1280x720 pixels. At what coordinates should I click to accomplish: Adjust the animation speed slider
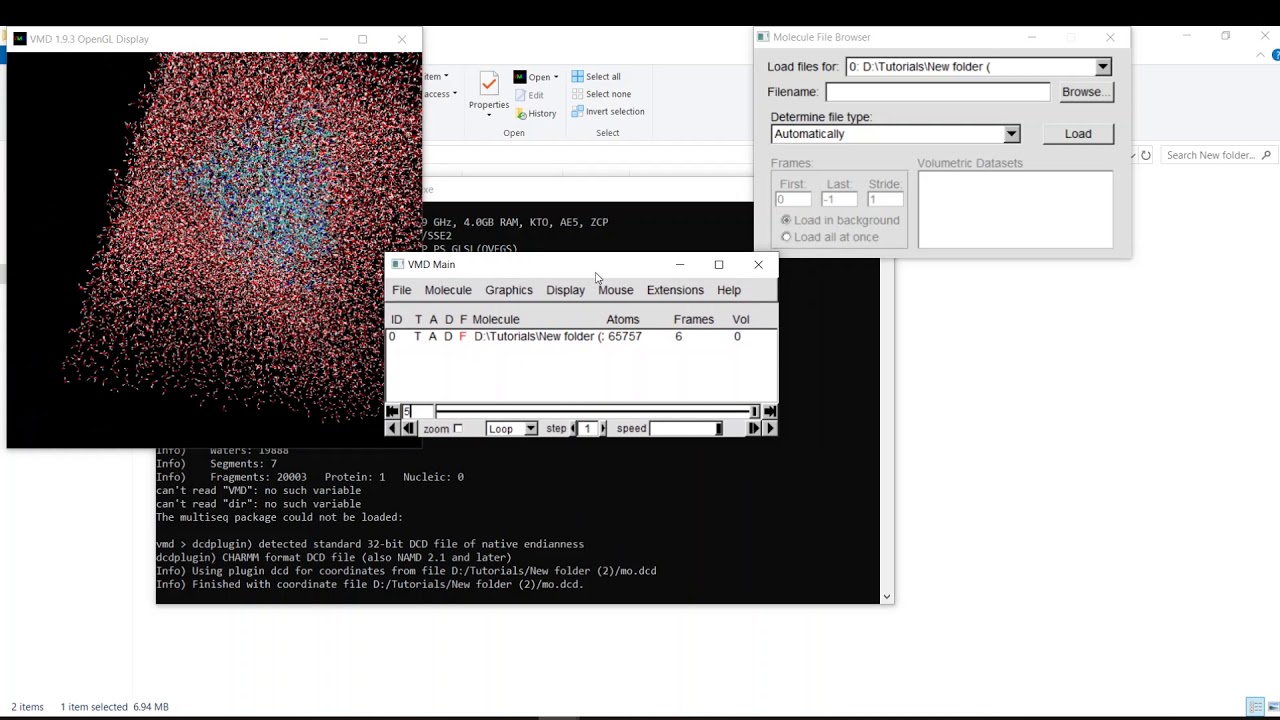click(x=686, y=428)
